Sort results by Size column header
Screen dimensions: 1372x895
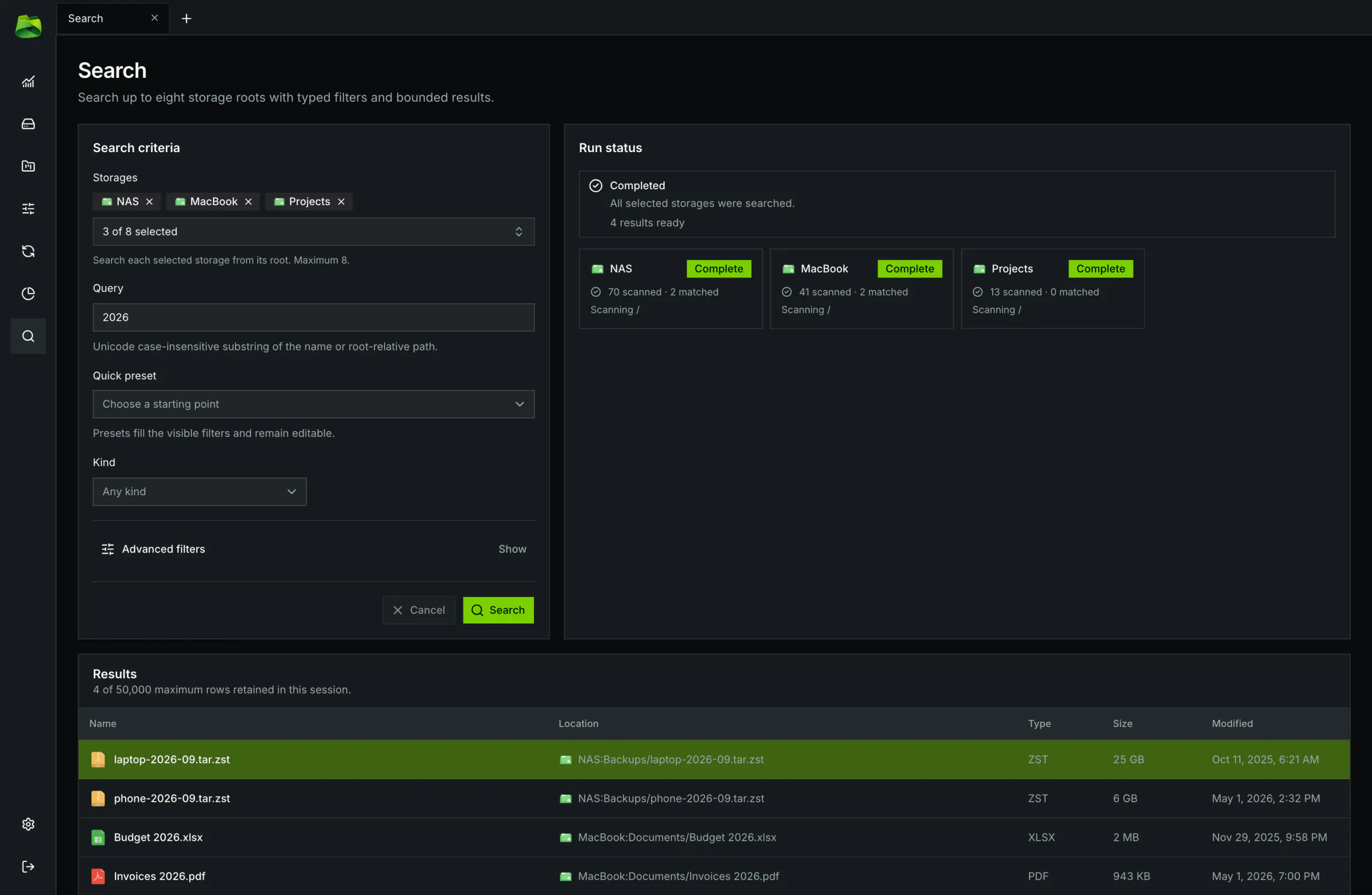(x=1122, y=724)
